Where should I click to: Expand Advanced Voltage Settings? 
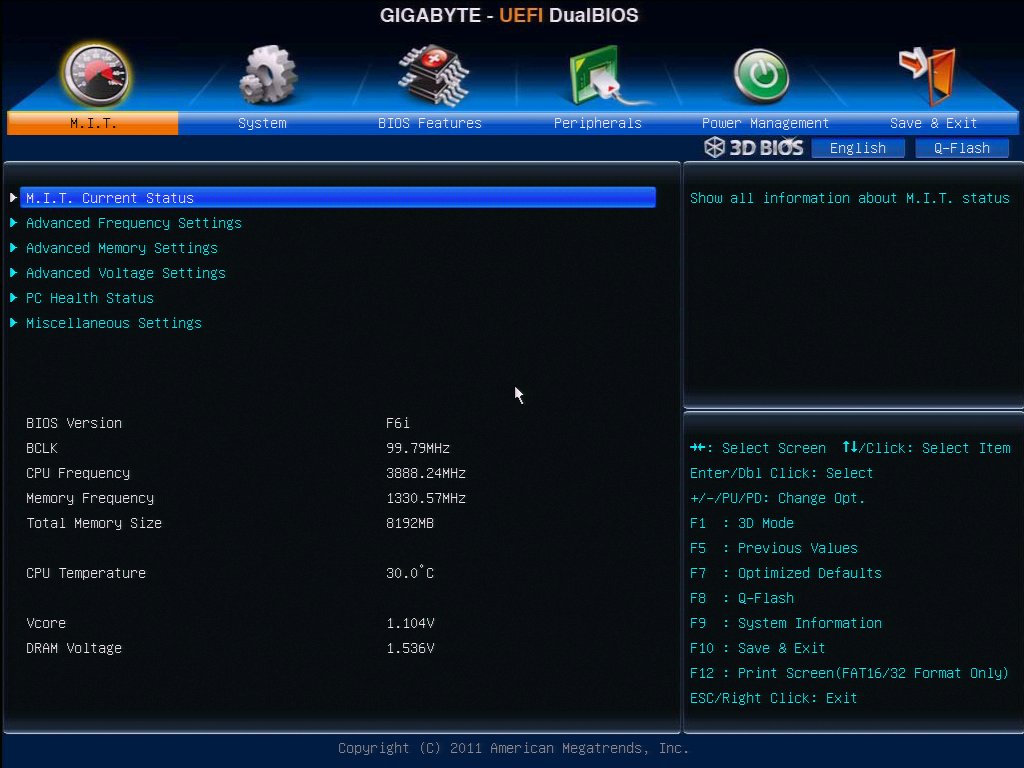point(123,273)
